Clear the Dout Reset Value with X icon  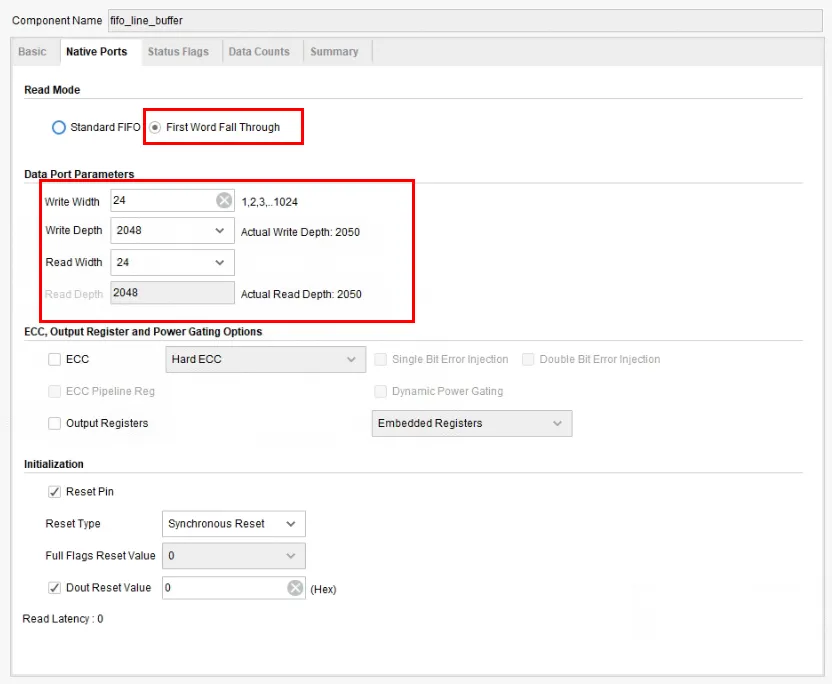pyautogui.click(x=295, y=588)
